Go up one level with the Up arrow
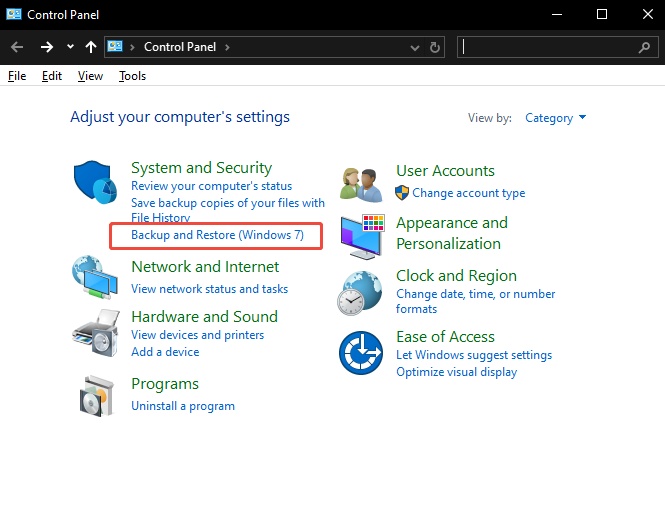The image size is (665, 519). click(x=90, y=47)
